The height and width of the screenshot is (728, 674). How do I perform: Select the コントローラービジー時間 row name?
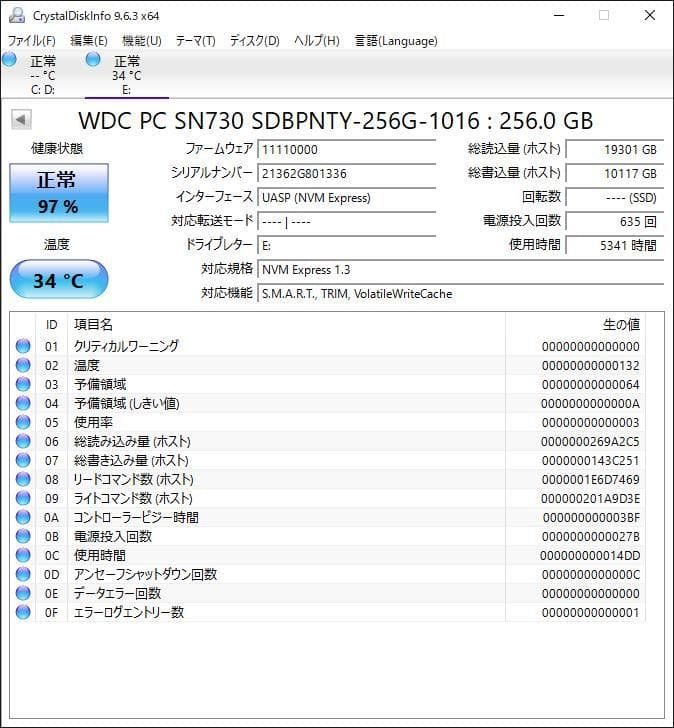point(136,518)
